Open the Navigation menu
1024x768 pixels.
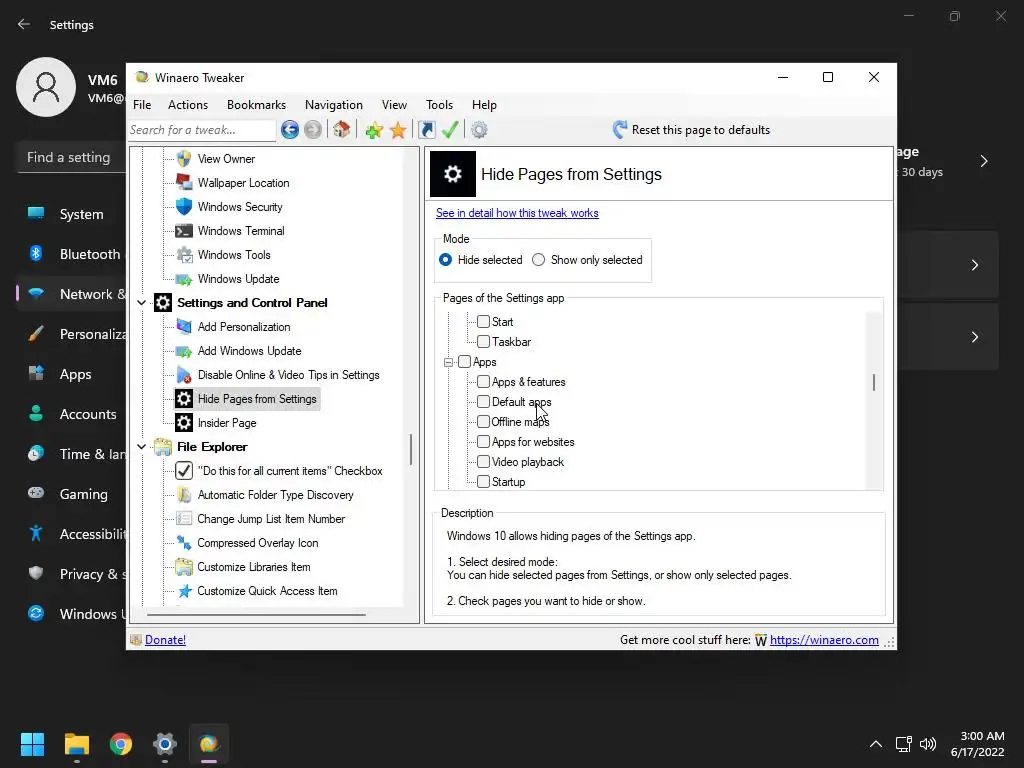[333, 104]
